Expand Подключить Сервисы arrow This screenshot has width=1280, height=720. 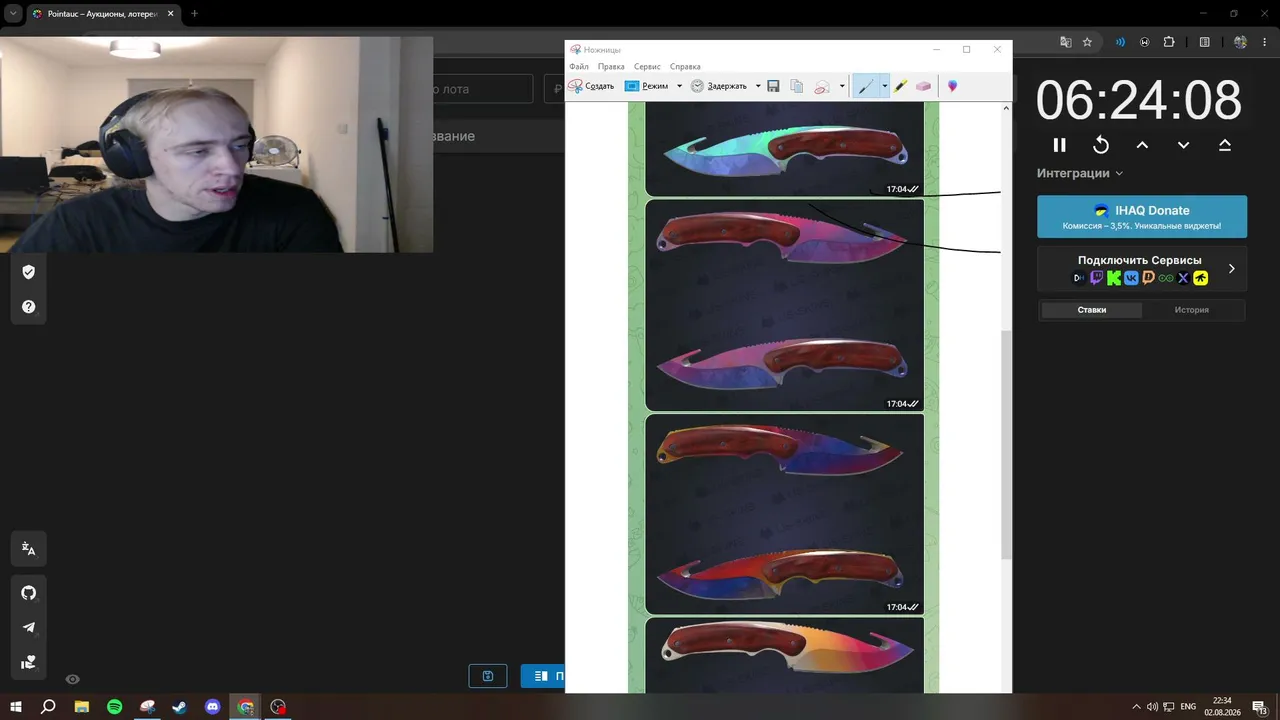tap(1231, 268)
